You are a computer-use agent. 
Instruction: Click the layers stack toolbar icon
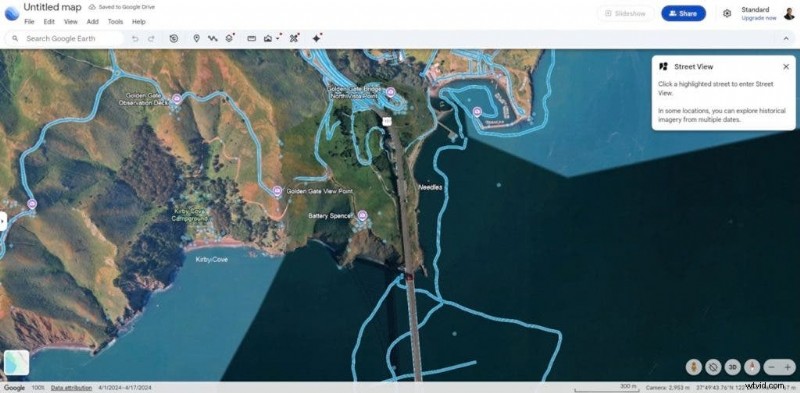coord(230,38)
